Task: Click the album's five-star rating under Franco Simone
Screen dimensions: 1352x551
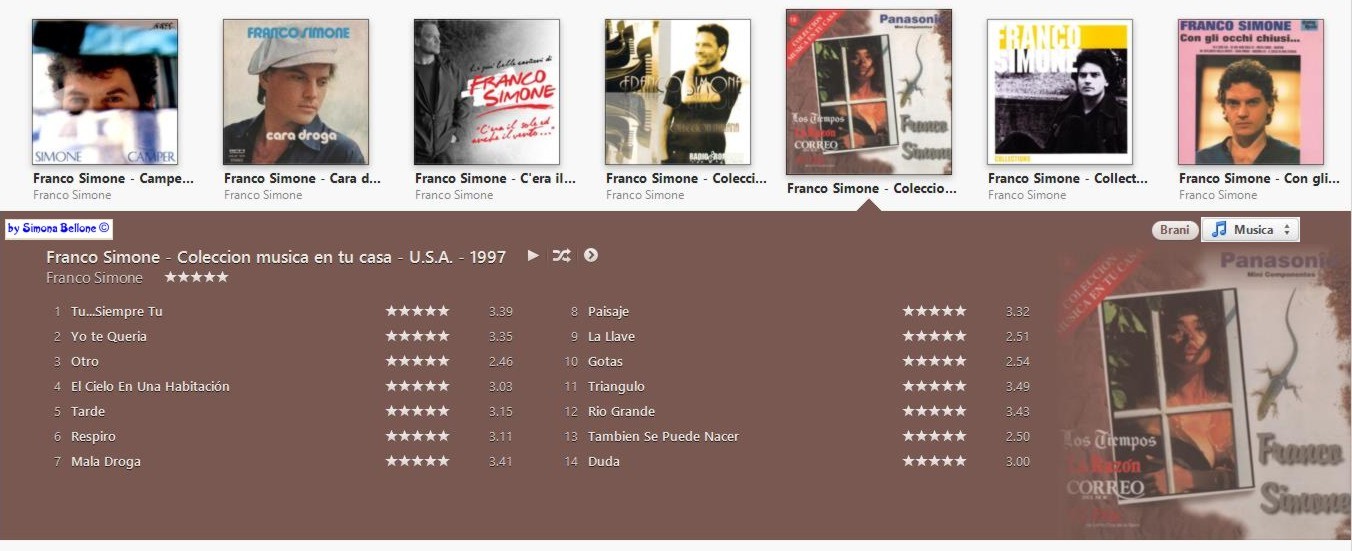Action: pyautogui.click(x=196, y=277)
